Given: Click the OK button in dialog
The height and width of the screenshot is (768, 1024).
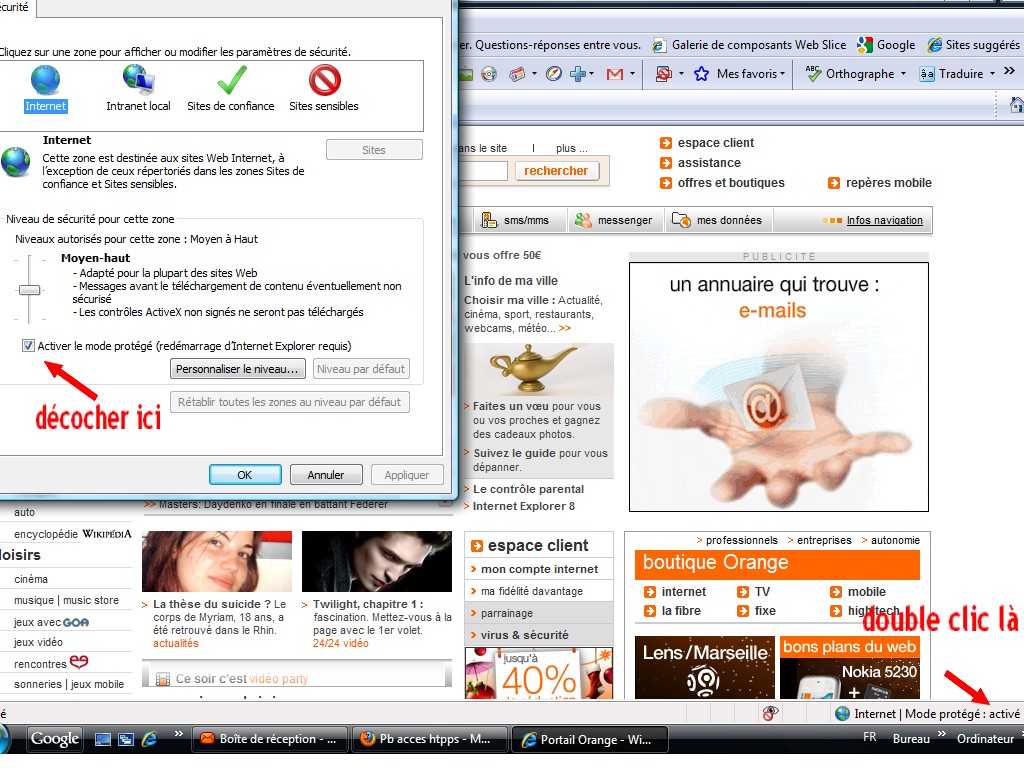Looking at the screenshot, I should [245, 475].
